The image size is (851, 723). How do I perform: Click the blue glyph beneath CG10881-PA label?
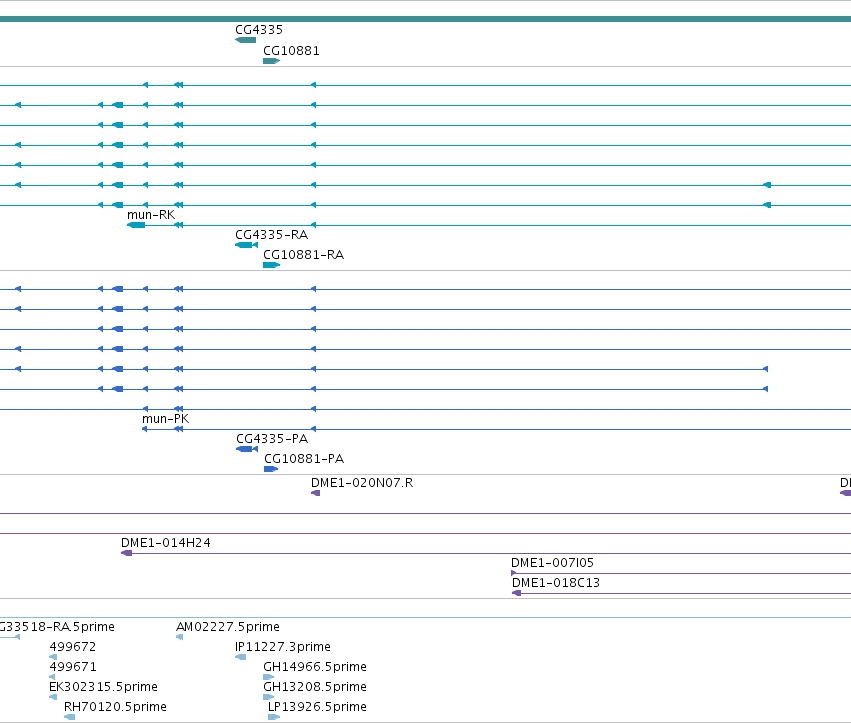[x=271, y=469]
